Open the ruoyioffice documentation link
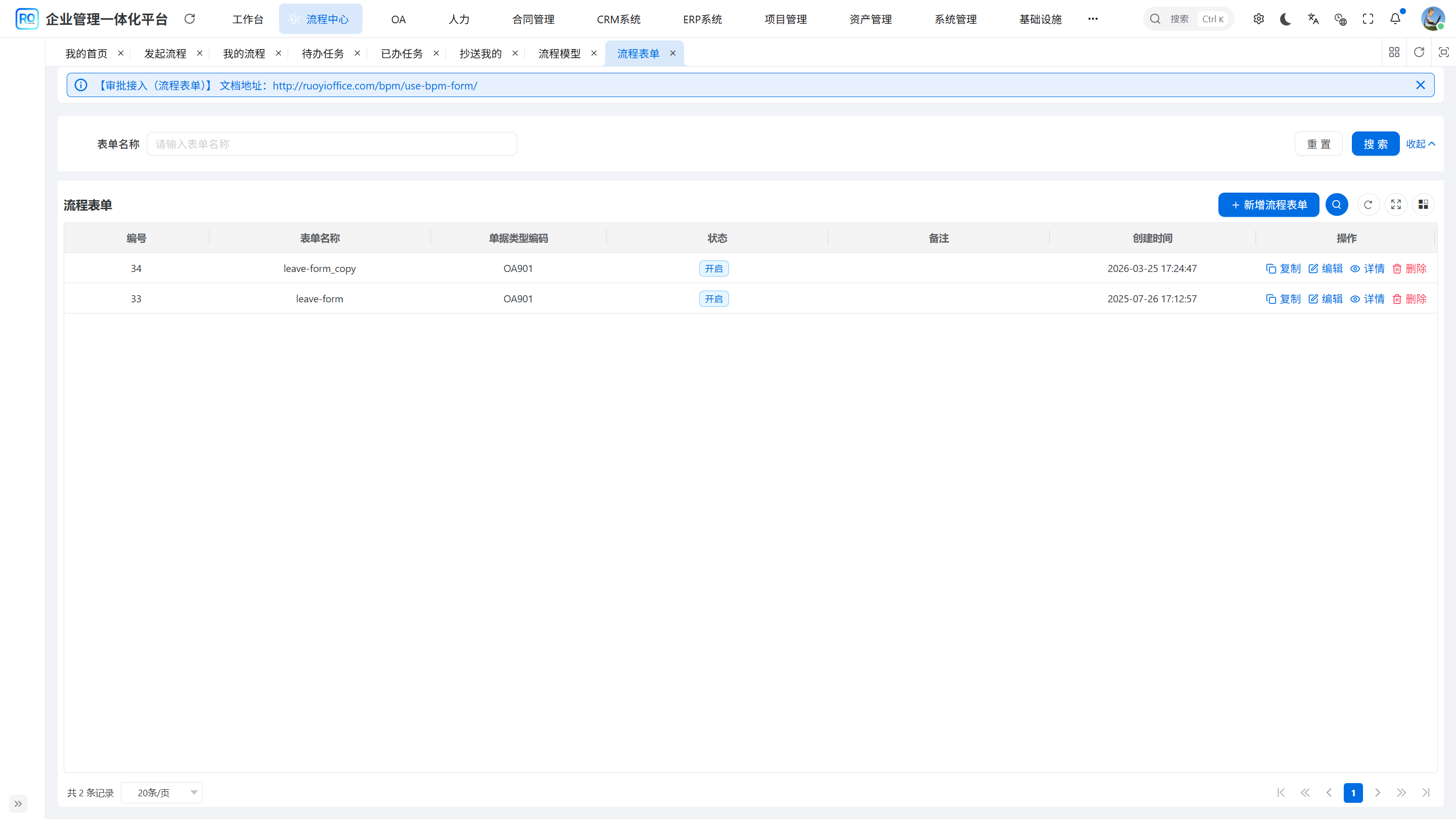1456x819 pixels. pyautogui.click(x=375, y=85)
